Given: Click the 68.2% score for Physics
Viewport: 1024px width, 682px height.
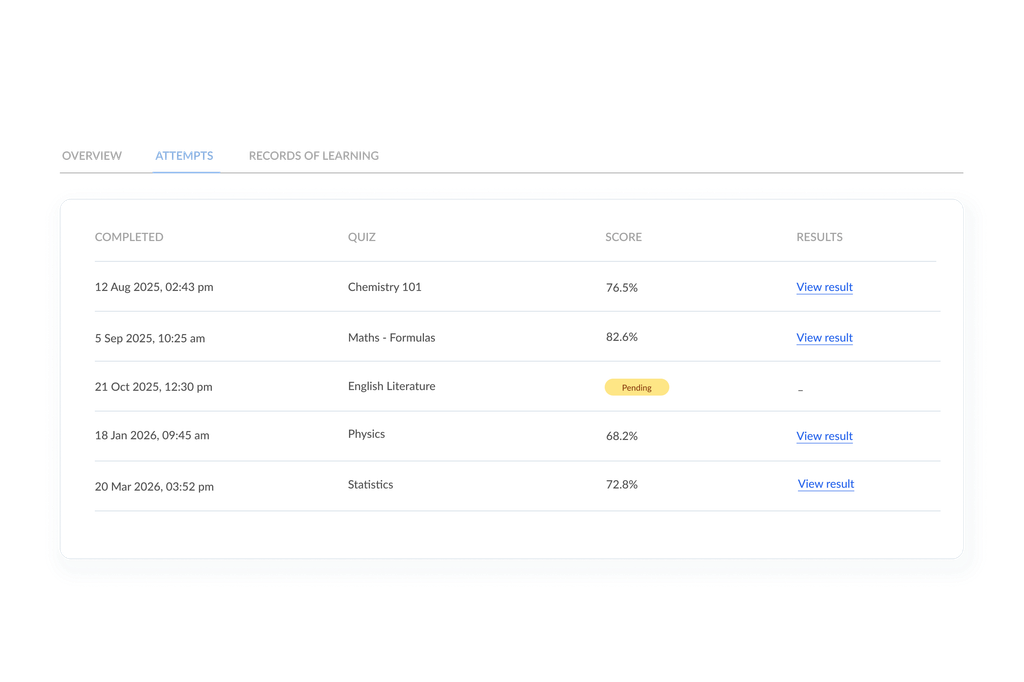Looking at the screenshot, I should [x=621, y=436].
